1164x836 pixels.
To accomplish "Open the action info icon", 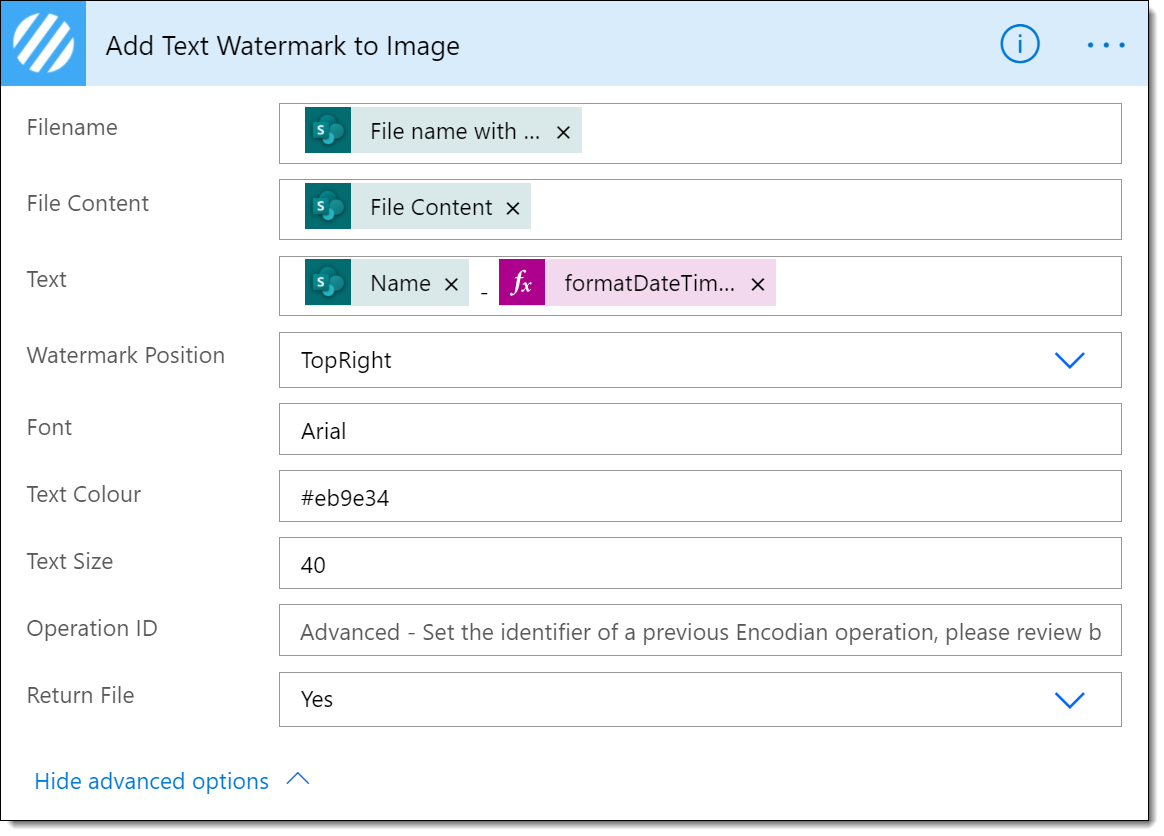I will click(1020, 45).
